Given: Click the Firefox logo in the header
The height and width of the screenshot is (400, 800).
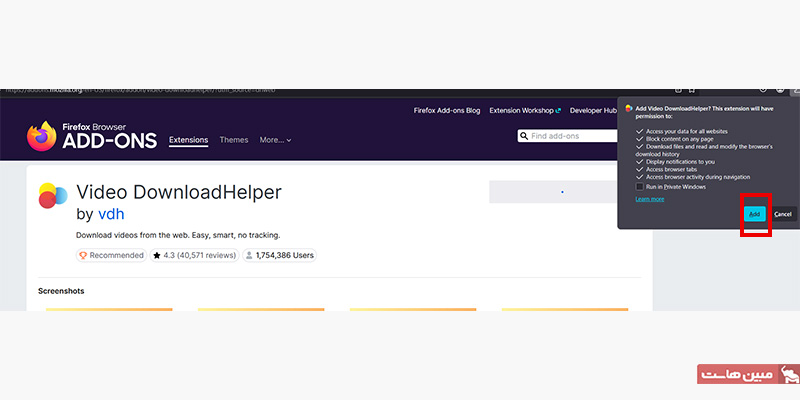Looking at the screenshot, I should pyautogui.click(x=42, y=136).
